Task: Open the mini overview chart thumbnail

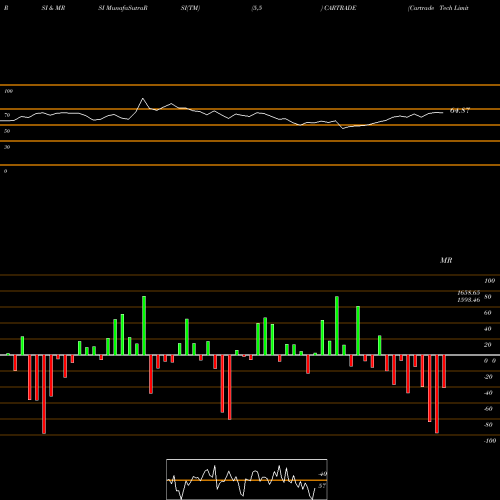Action: point(247,479)
